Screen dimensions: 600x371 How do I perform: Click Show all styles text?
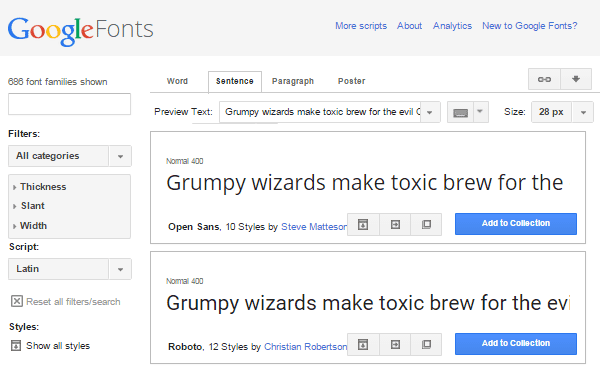[x=58, y=346]
